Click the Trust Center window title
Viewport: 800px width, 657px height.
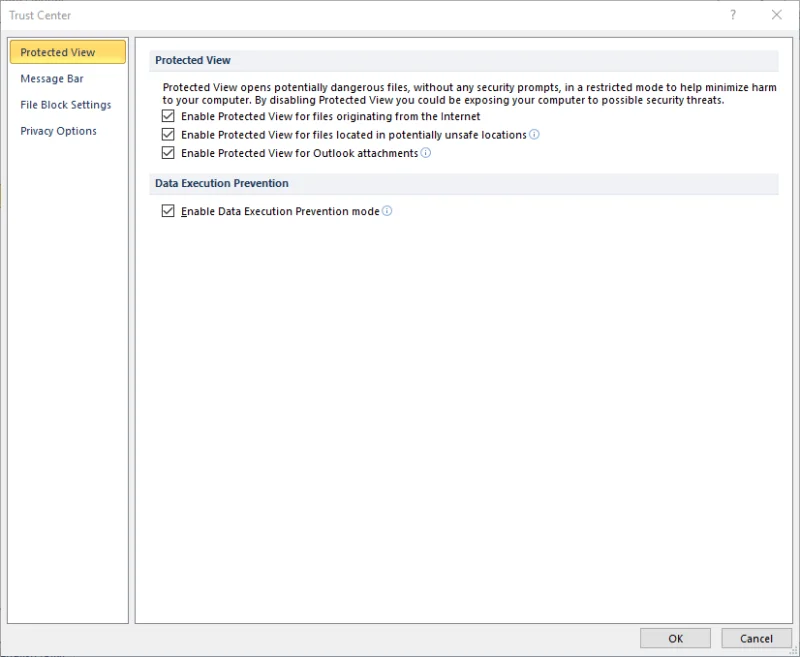pos(40,15)
